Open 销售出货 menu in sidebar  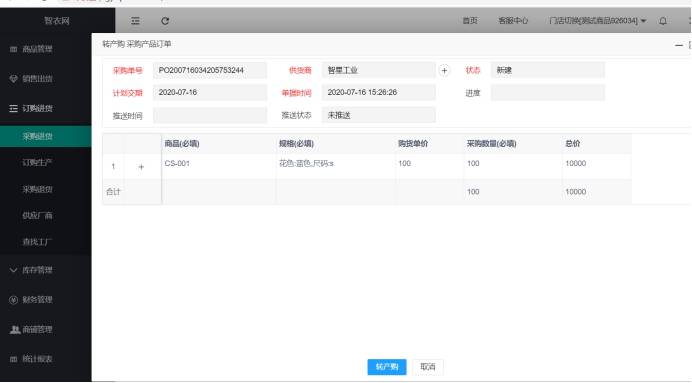point(38,79)
